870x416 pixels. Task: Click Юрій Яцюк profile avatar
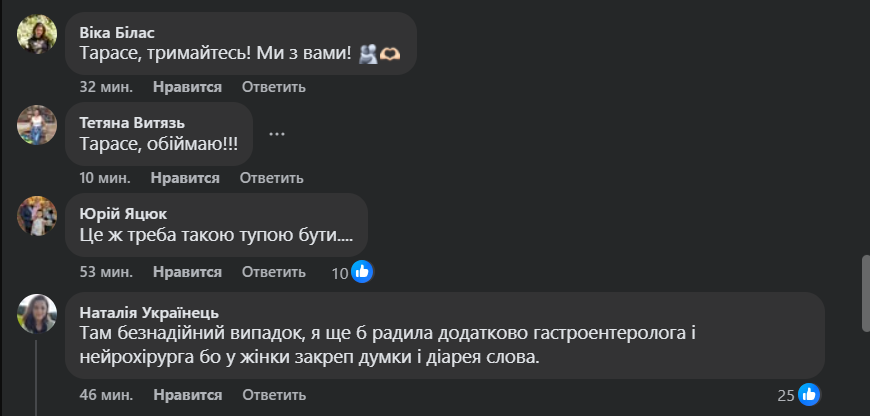[37, 215]
